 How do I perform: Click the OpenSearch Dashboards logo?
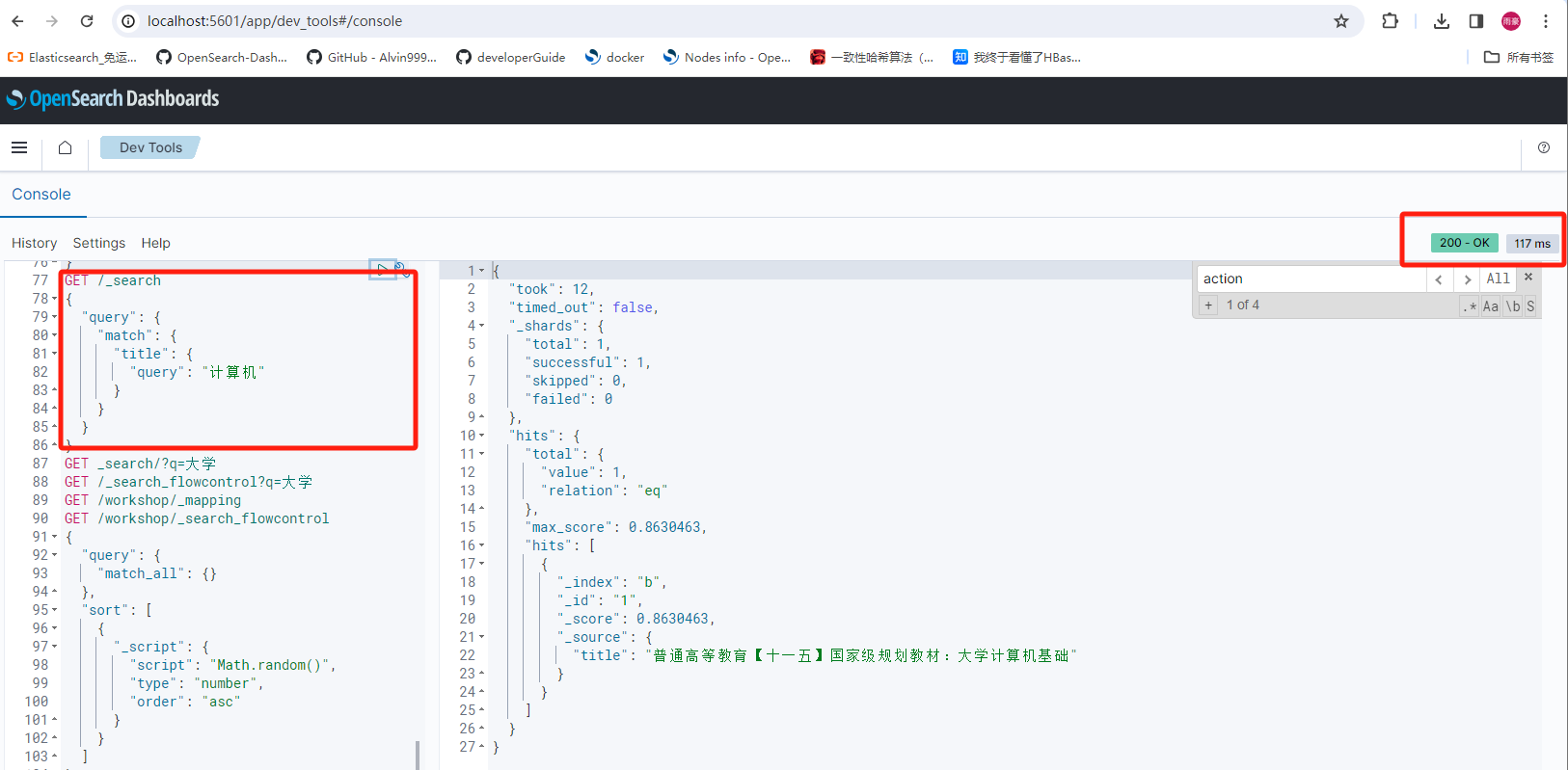113,98
